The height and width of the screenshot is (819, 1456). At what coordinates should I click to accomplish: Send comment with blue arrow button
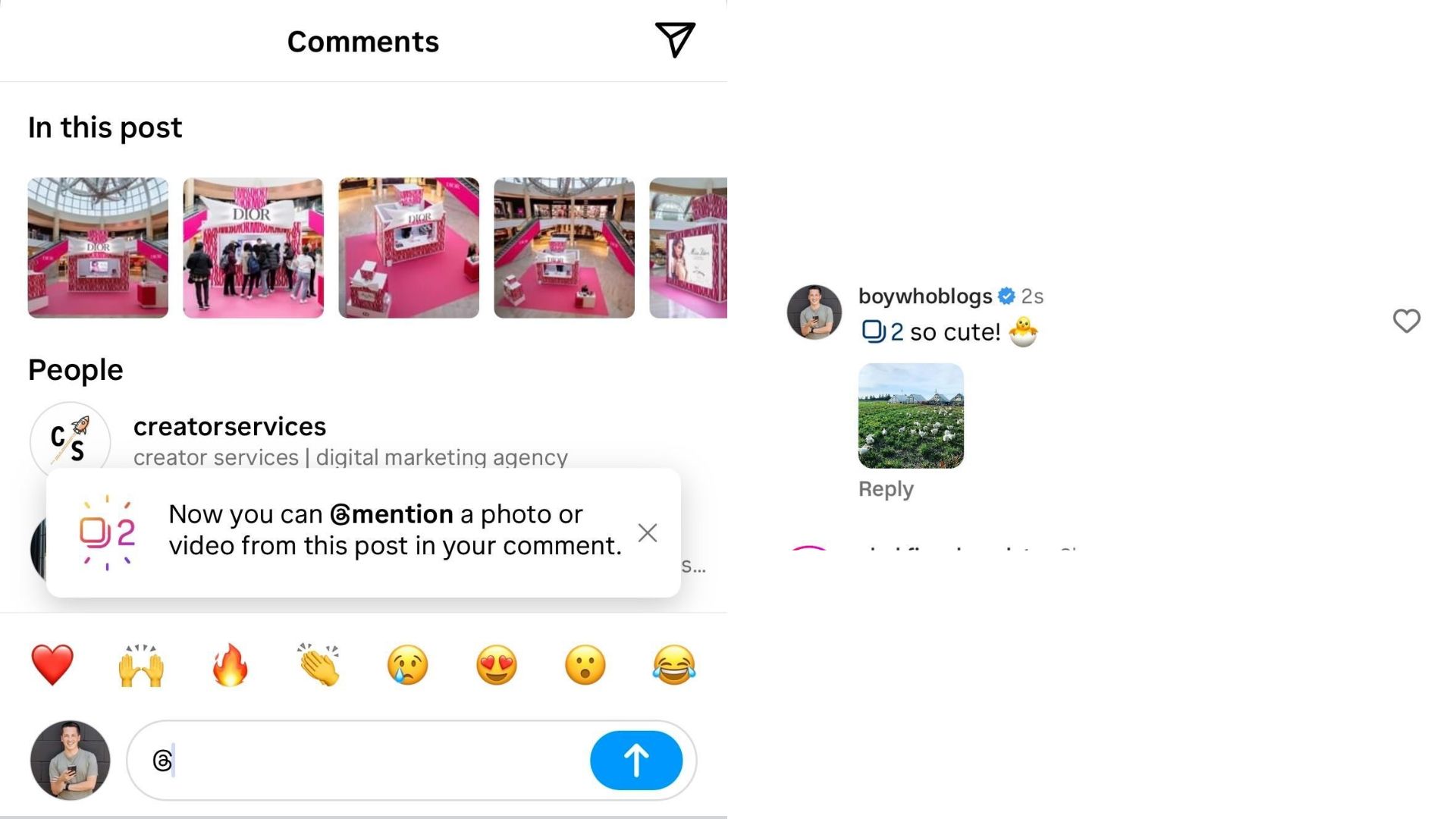(635, 760)
